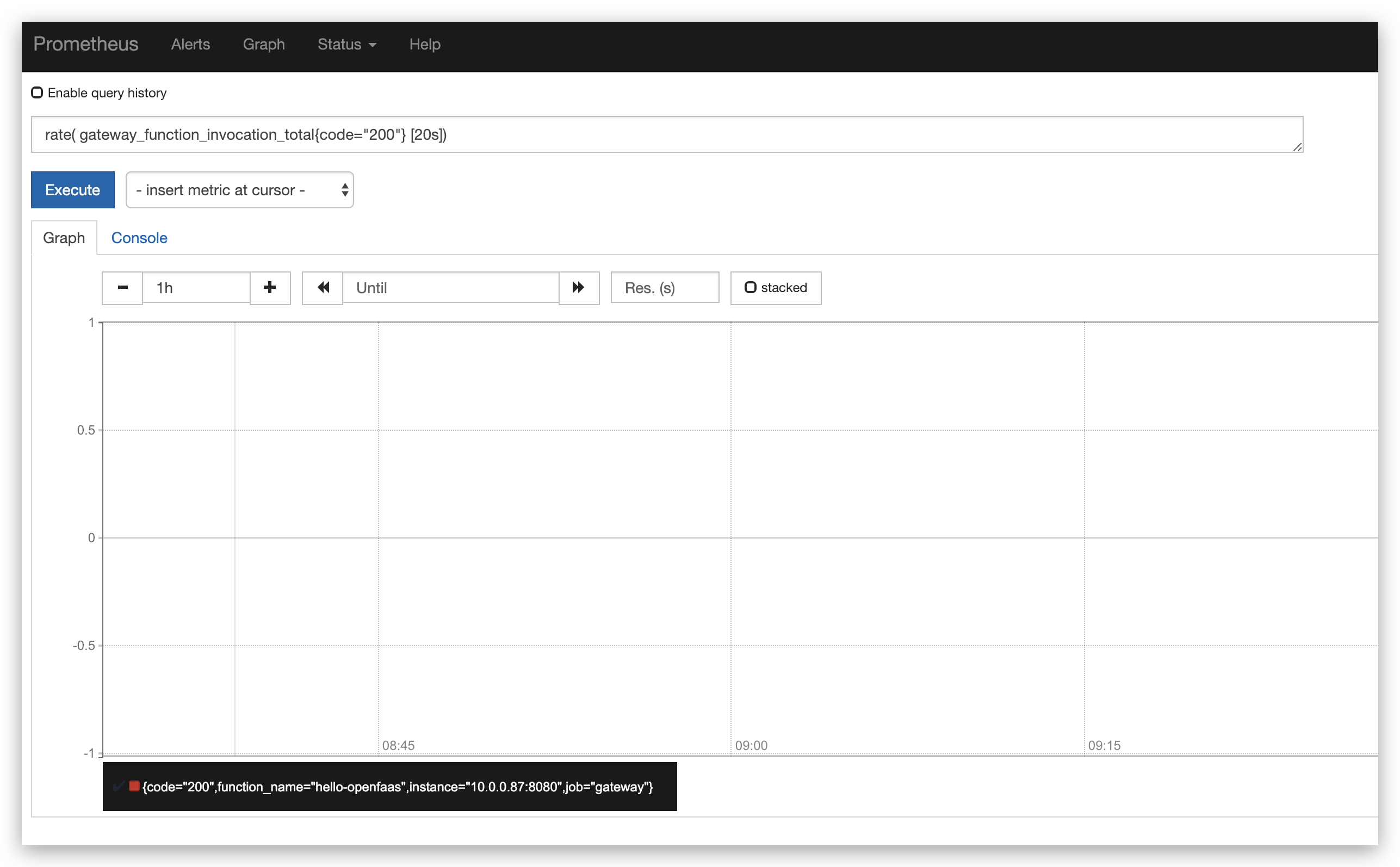Switch to the Graph tab
The height and width of the screenshot is (867, 1400).
point(64,237)
